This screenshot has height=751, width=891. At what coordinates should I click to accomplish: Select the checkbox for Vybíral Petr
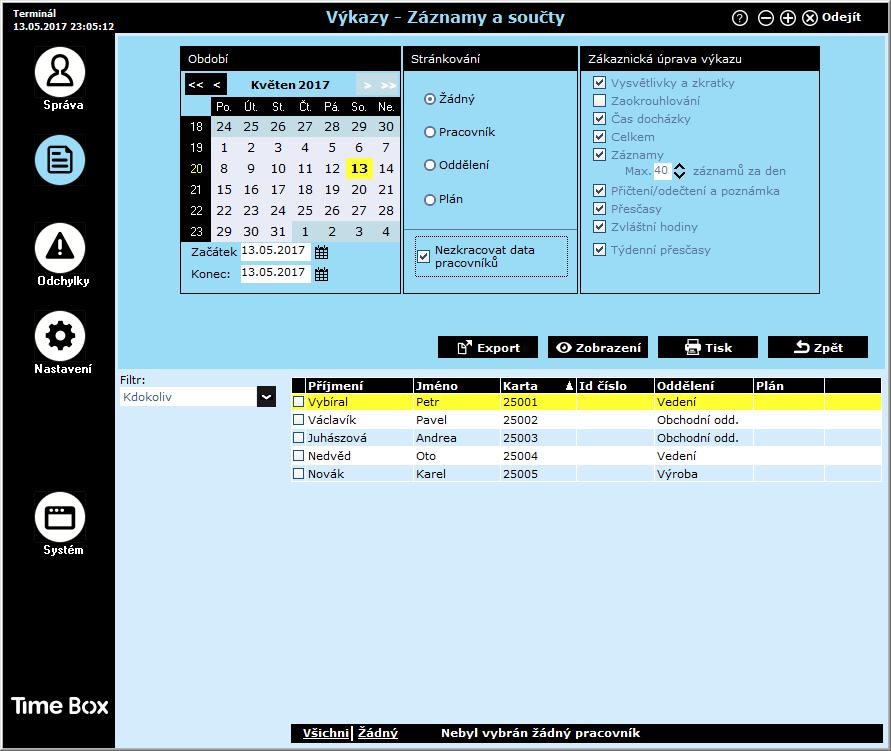[298, 402]
